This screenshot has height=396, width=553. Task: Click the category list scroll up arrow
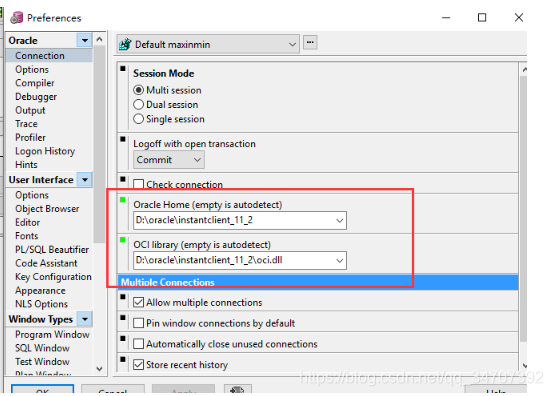[99, 39]
